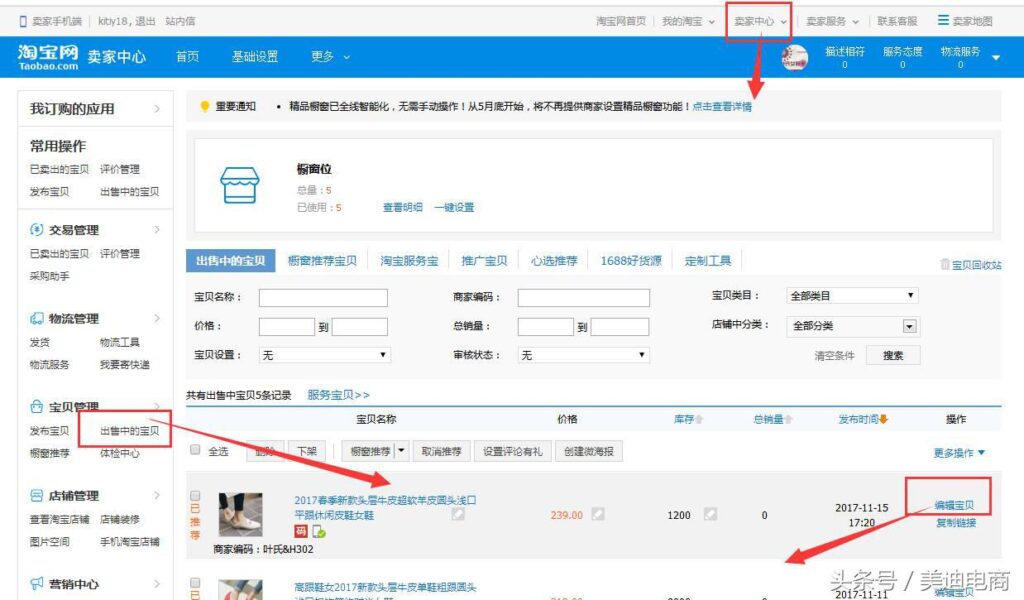Open the 点击查看详情 notice link
This screenshot has width=1024, height=600.
tap(722, 106)
